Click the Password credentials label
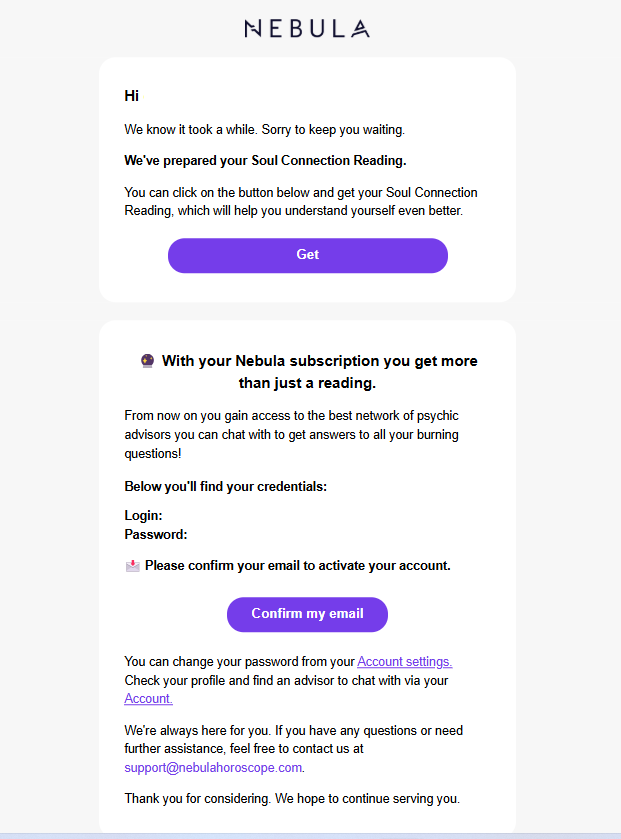 click(156, 534)
